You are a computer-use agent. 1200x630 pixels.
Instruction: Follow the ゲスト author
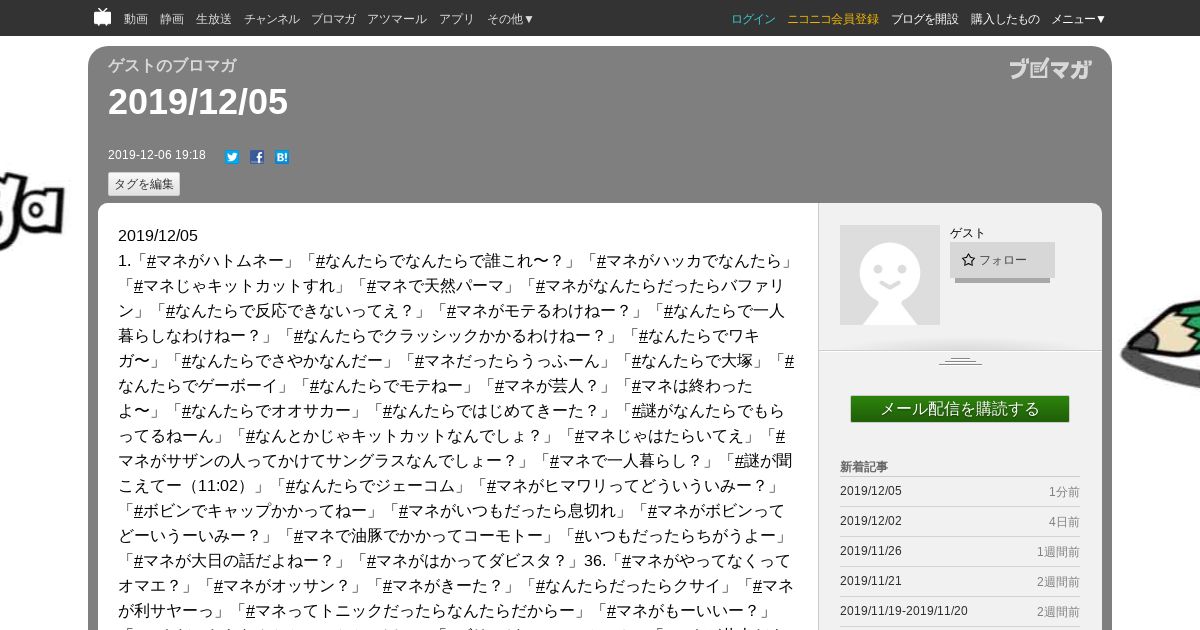click(1002, 260)
